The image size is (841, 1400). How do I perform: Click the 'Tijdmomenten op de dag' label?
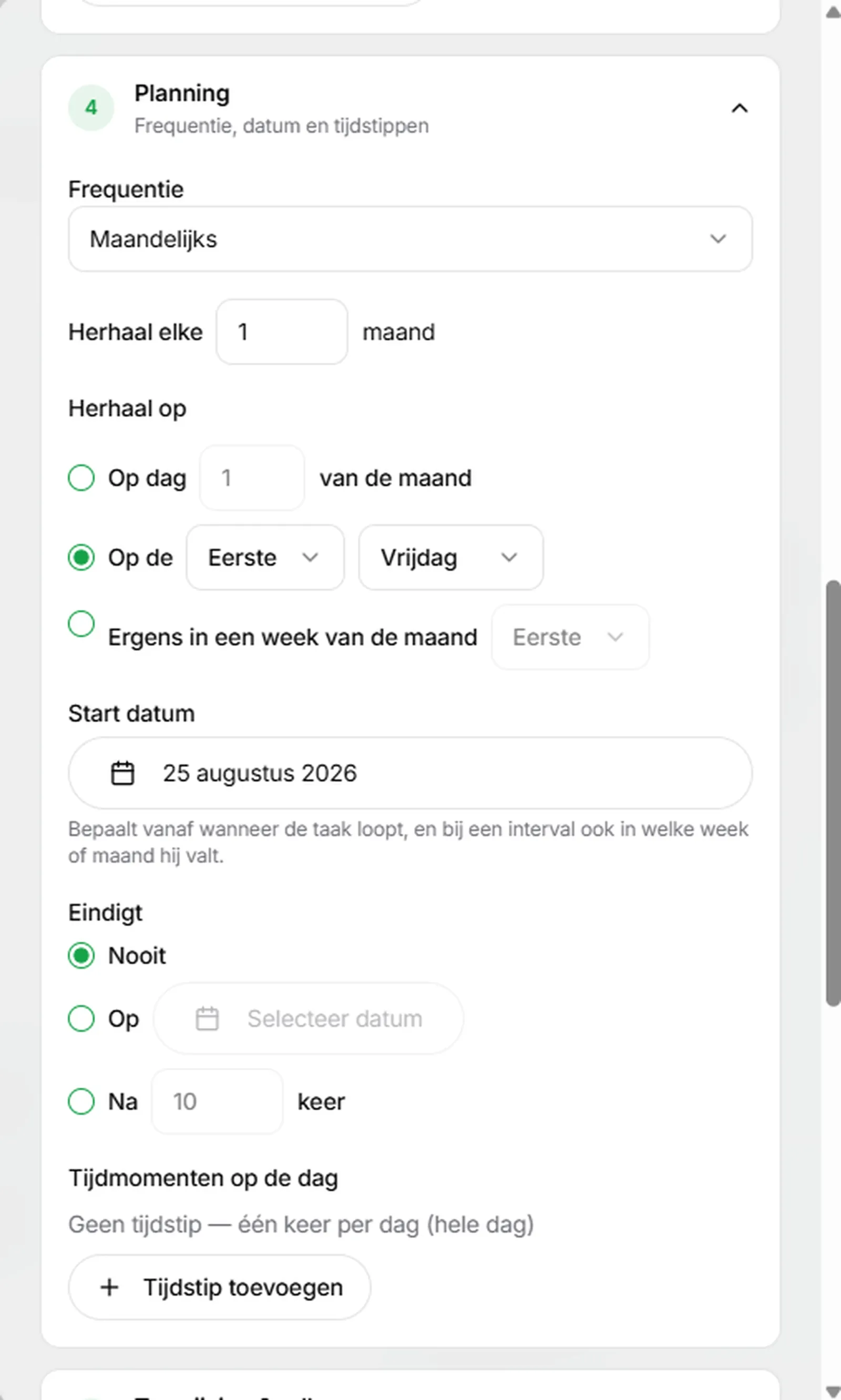203,1178
